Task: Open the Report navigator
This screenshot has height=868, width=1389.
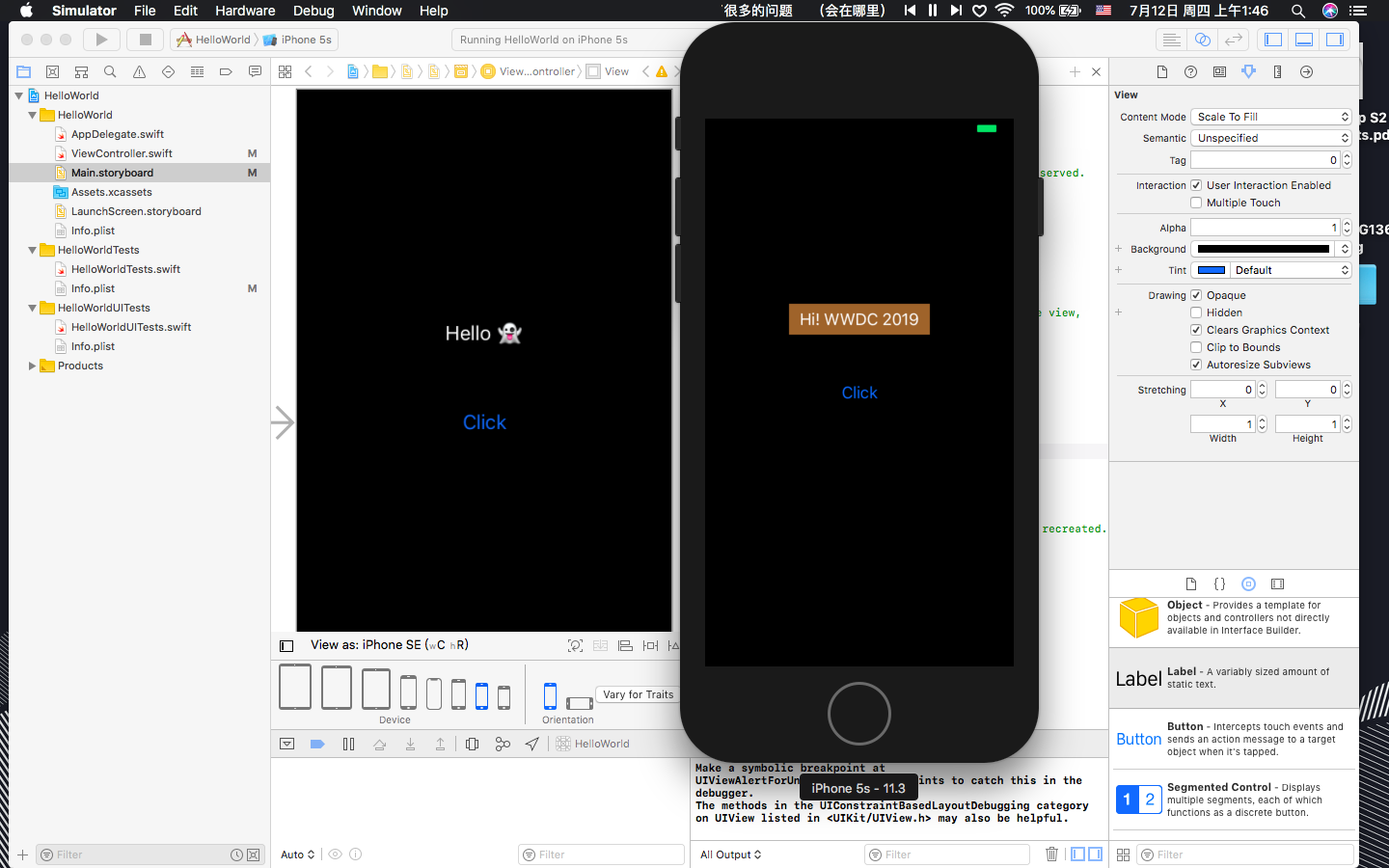Action: (255, 71)
